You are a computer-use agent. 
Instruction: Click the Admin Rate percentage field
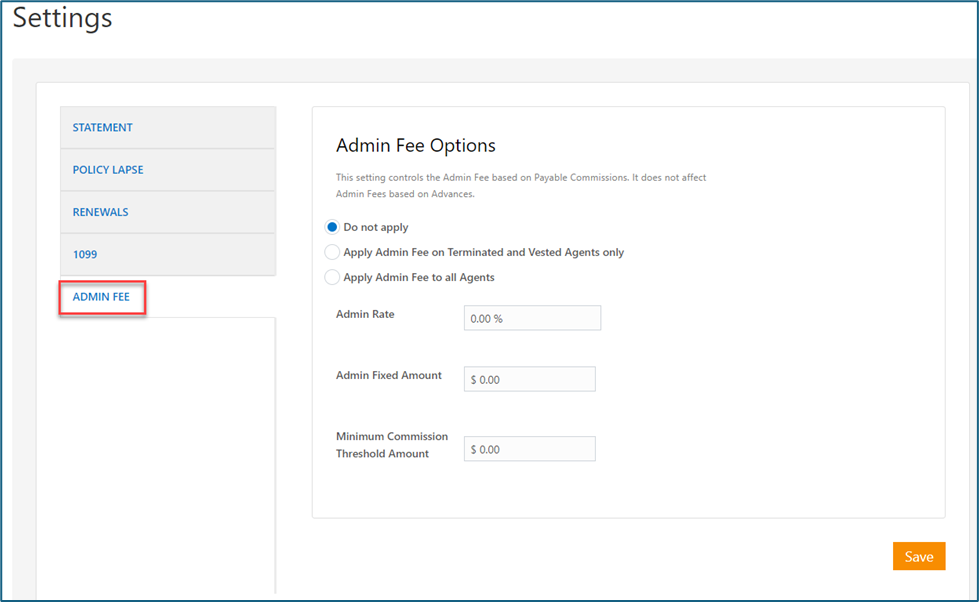point(532,318)
